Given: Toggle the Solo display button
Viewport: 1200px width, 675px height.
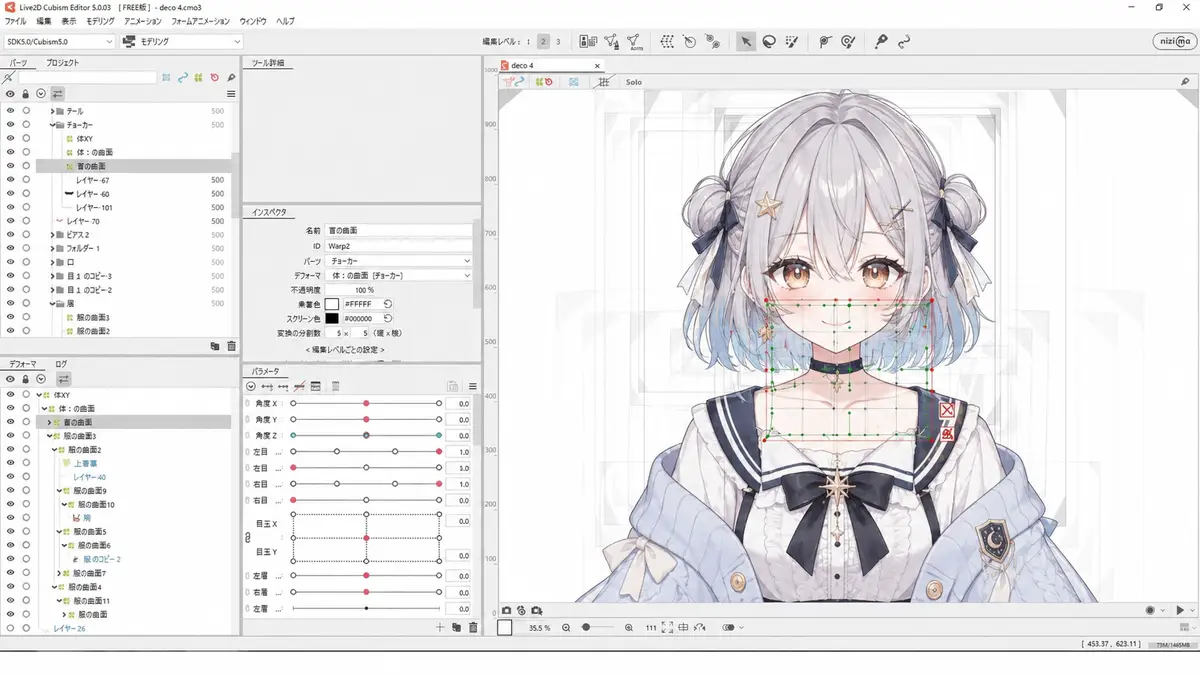Looking at the screenshot, I should pos(633,82).
